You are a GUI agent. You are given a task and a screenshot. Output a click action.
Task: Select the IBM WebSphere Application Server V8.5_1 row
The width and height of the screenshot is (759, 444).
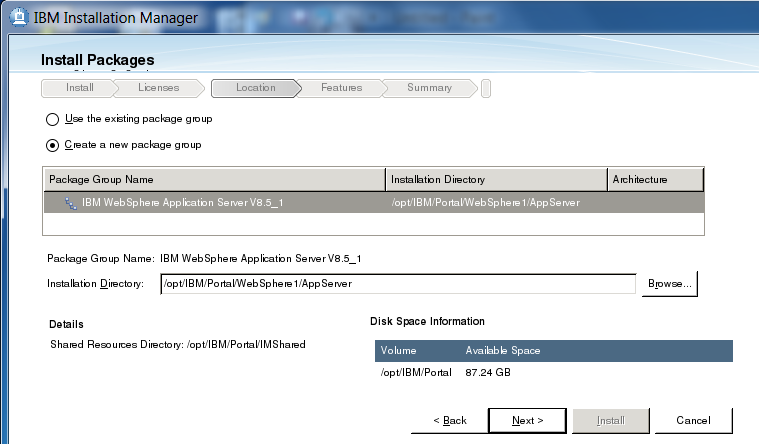click(x=374, y=203)
